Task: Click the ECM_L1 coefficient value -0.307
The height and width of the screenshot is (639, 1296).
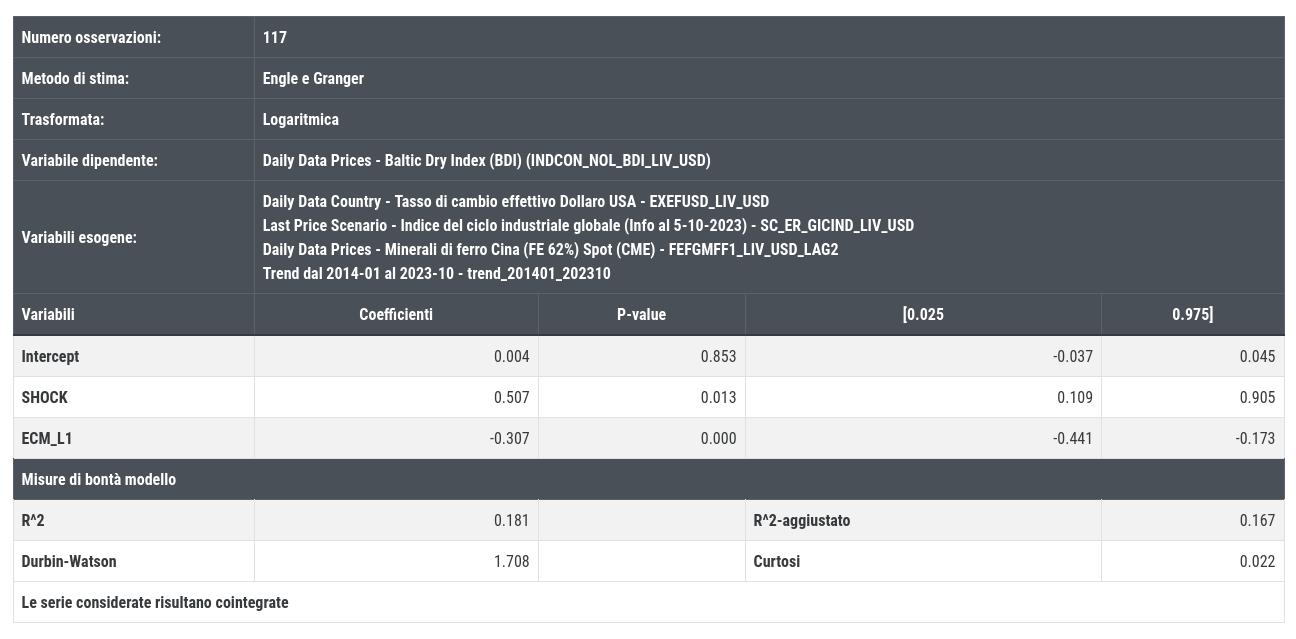Action: pyautogui.click(x=510, y=438)
